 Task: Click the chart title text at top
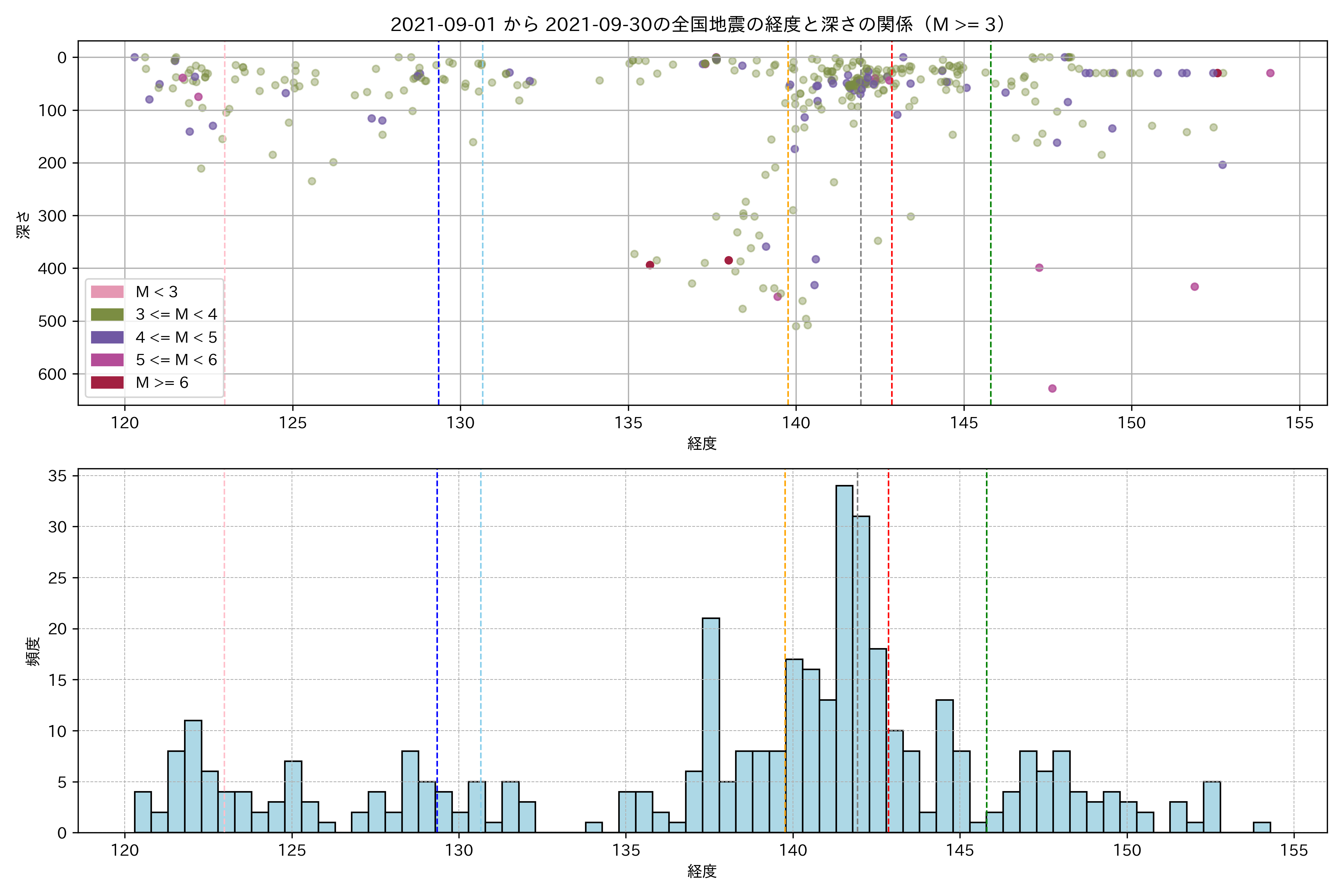(698, 25)
